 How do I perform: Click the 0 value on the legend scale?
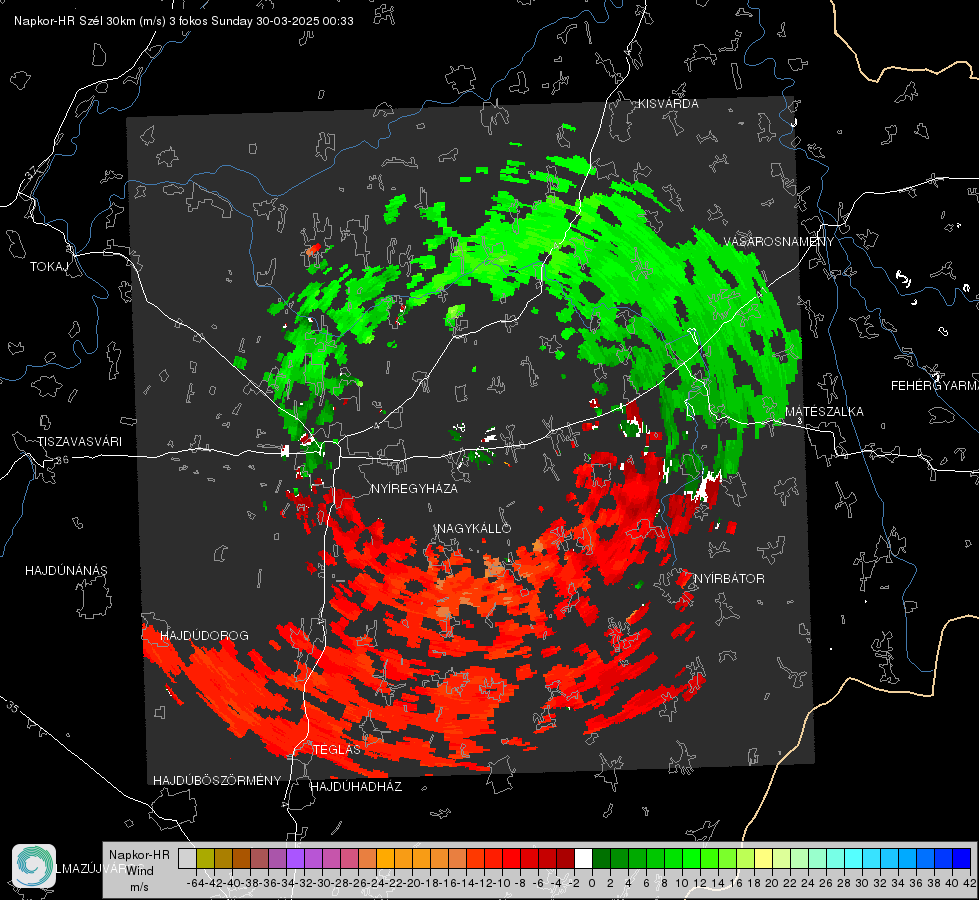click(x=592, y=883)
